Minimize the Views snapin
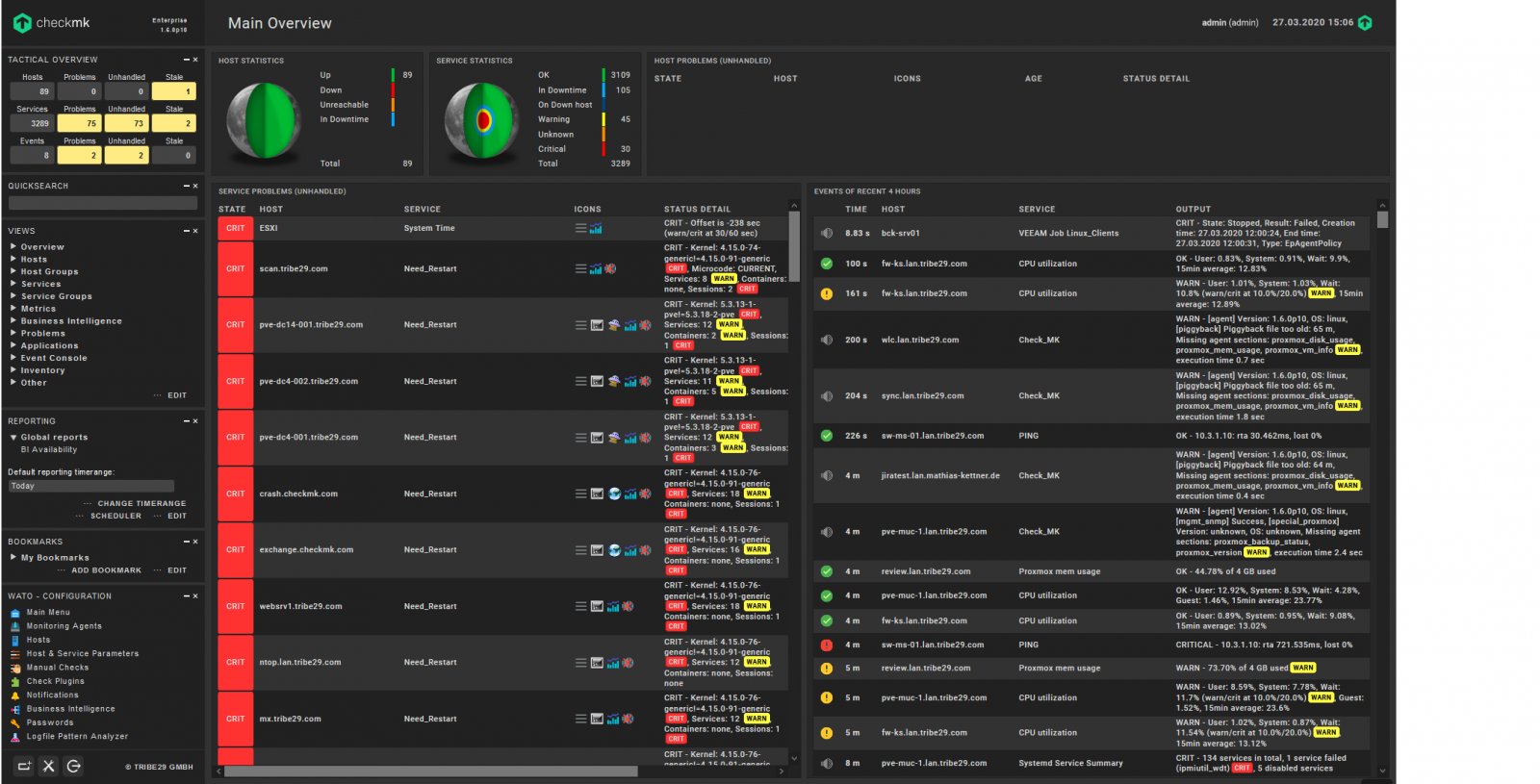Screen dimensions: 1540x784 (187, 231)
